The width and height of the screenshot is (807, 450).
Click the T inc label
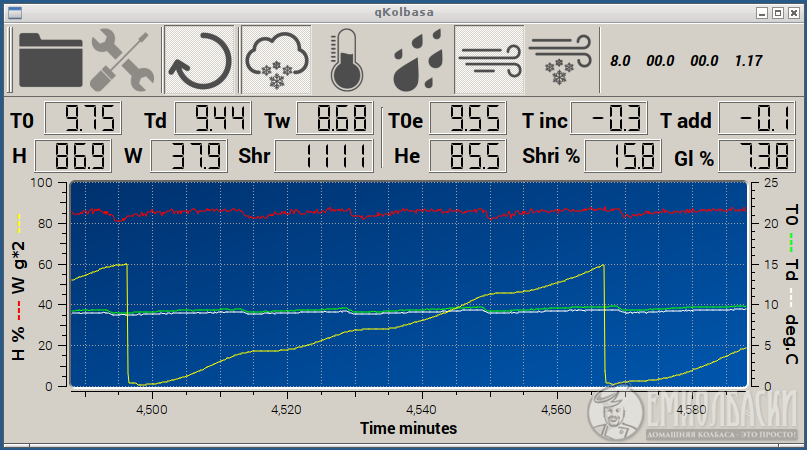click(545, 121)
